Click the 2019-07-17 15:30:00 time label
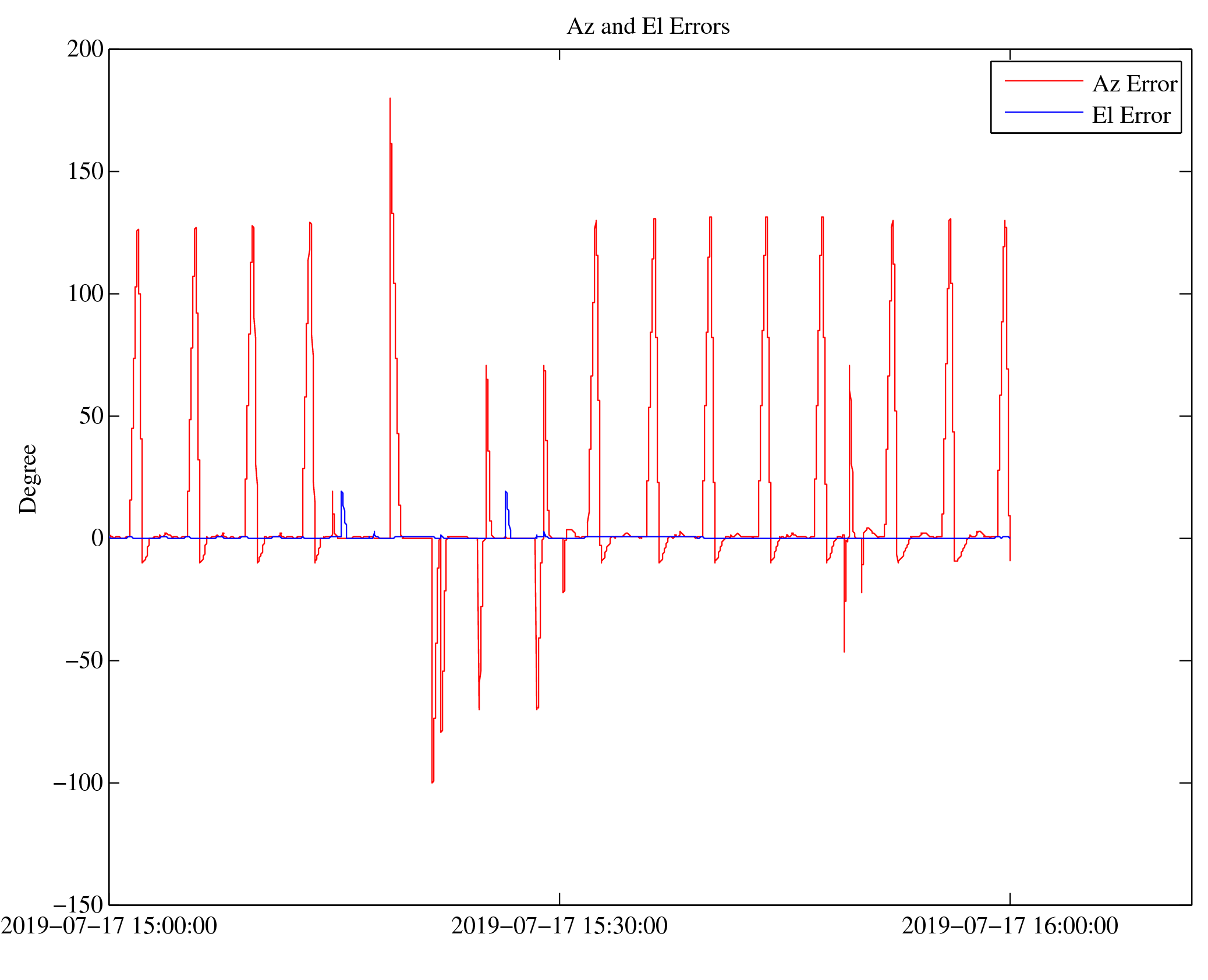The image size is (1208, 980). (559, 926)
